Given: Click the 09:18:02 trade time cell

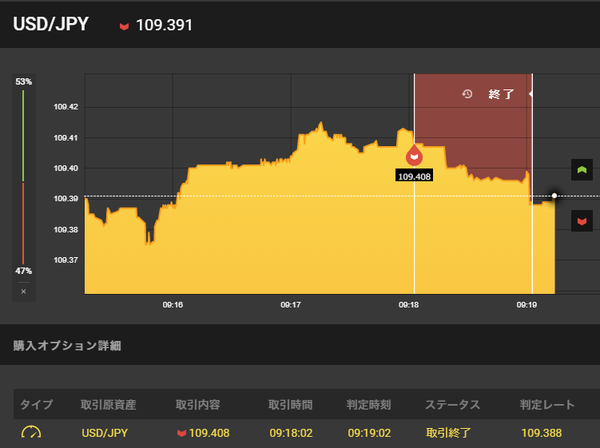Looking at the screenshot, I should click(291, 433).
